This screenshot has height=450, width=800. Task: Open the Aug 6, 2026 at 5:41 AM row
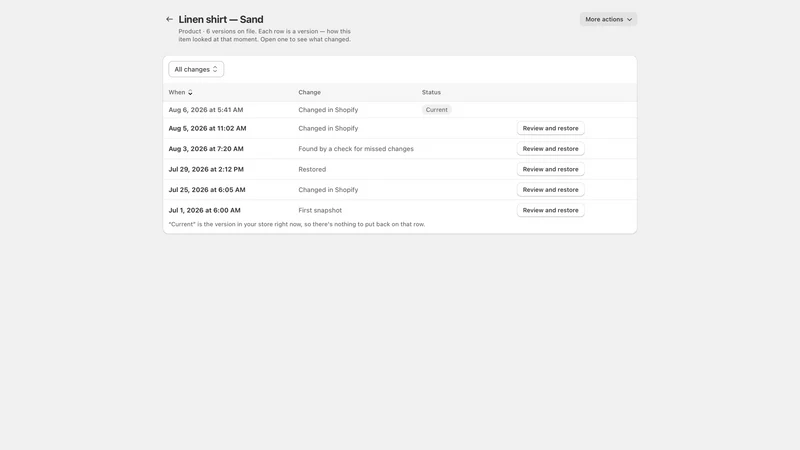(400, 110)
